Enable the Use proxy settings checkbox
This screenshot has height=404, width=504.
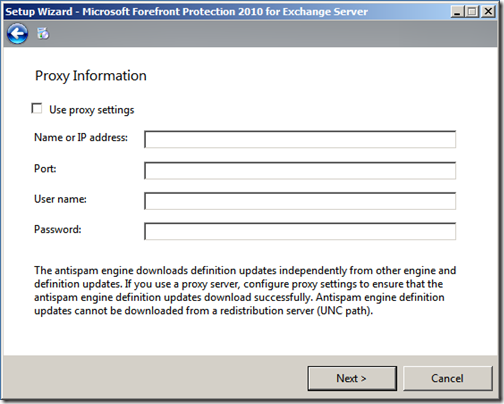[37, 109]
